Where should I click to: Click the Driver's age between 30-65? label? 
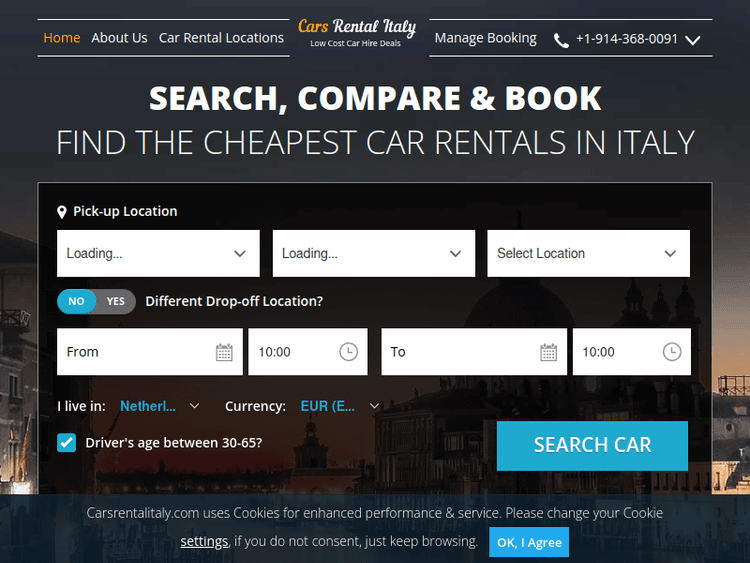pos(174,443)
